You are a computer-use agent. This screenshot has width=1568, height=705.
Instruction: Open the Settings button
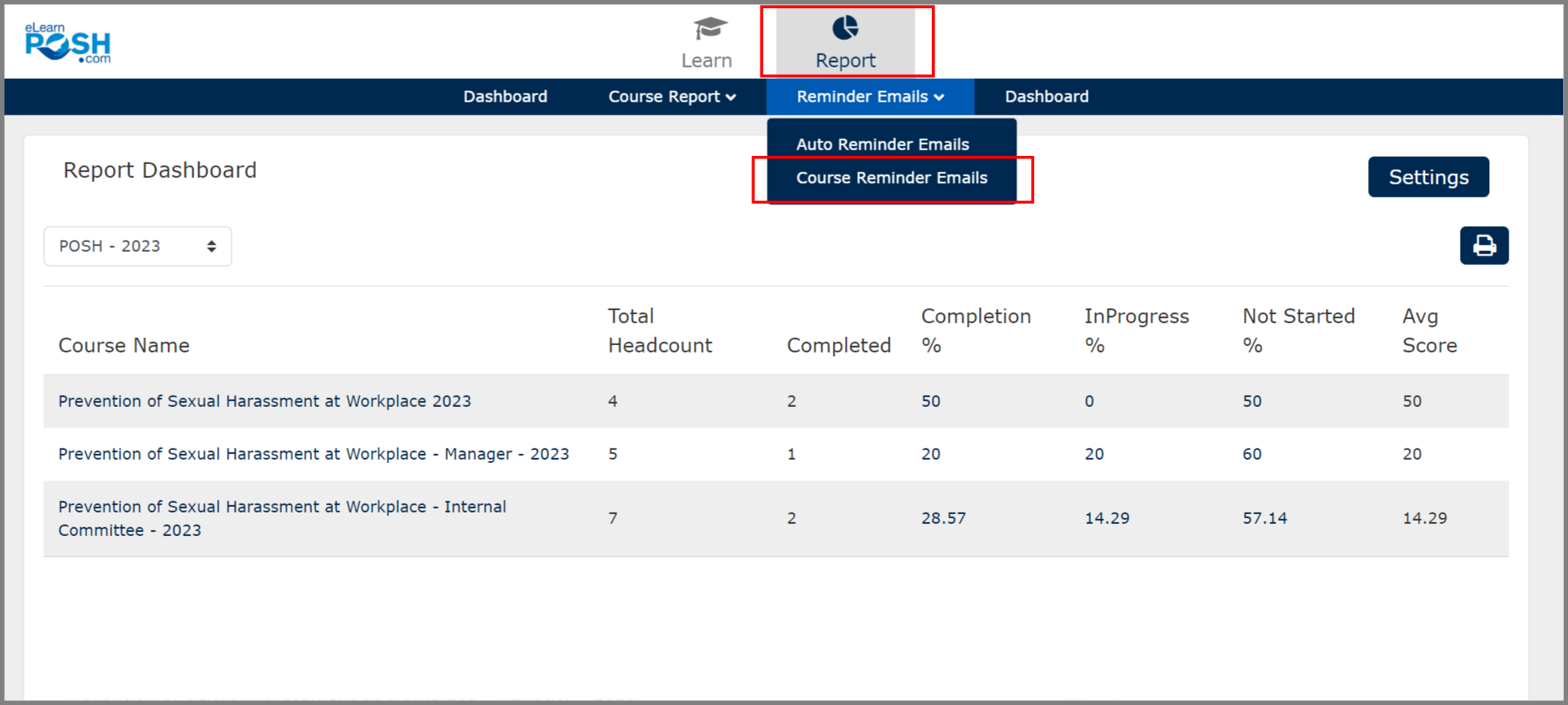[1427, 177]
